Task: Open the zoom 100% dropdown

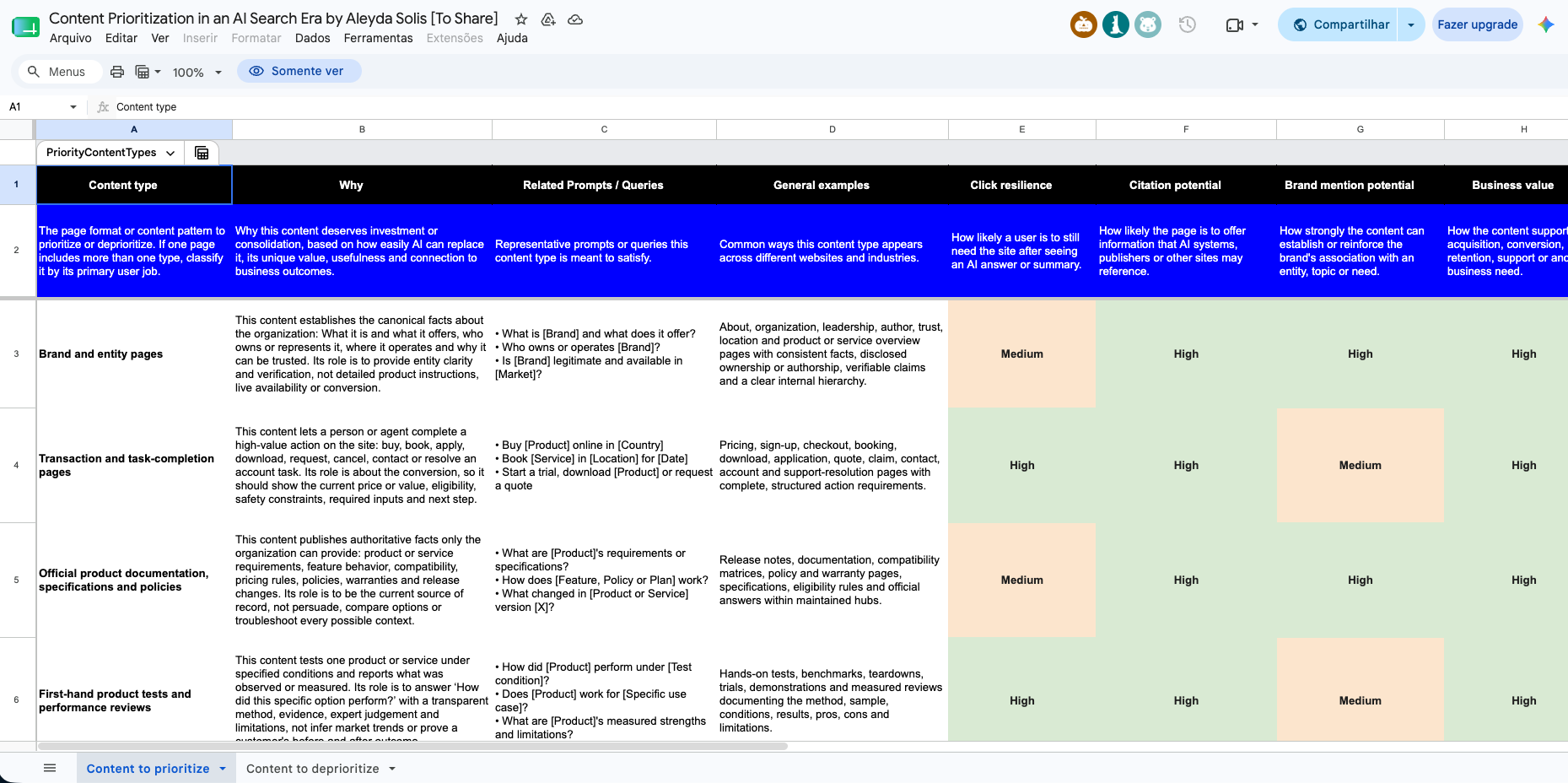Action: tap(197, 72)
